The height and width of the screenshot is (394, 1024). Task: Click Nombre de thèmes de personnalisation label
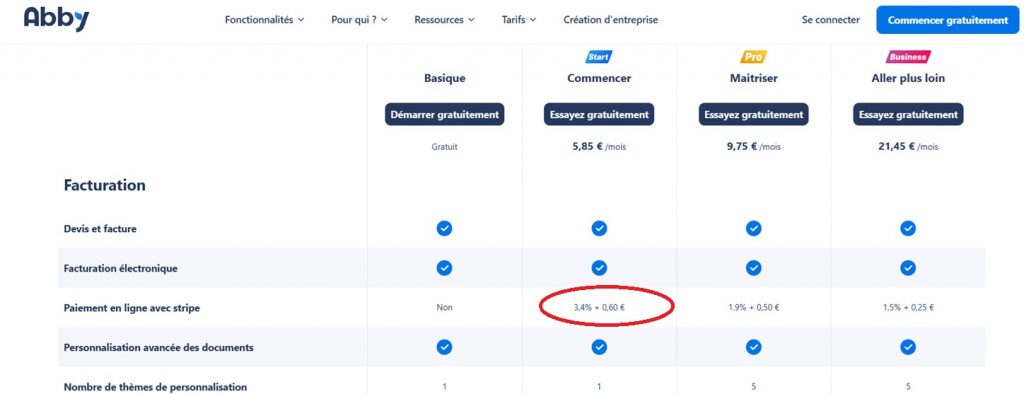[x=155, y=387]
